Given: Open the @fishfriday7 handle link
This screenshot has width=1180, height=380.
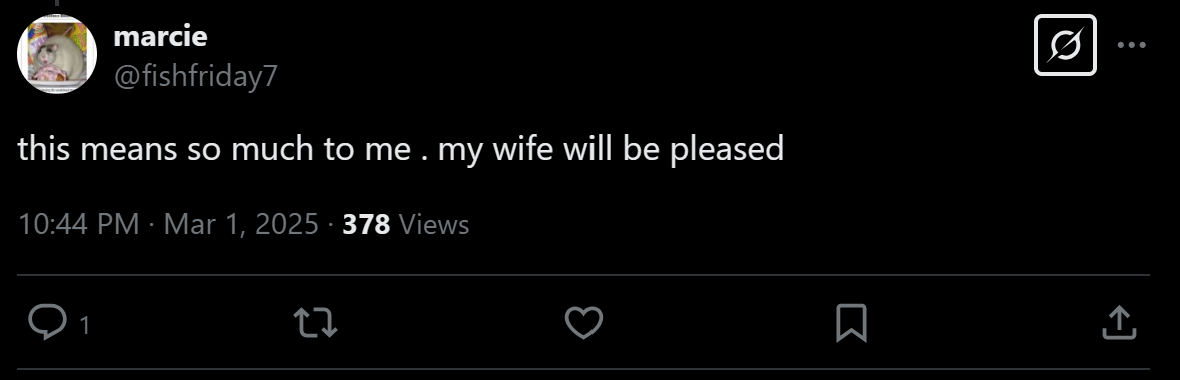Looking at the screenshot, I should 196,75.
